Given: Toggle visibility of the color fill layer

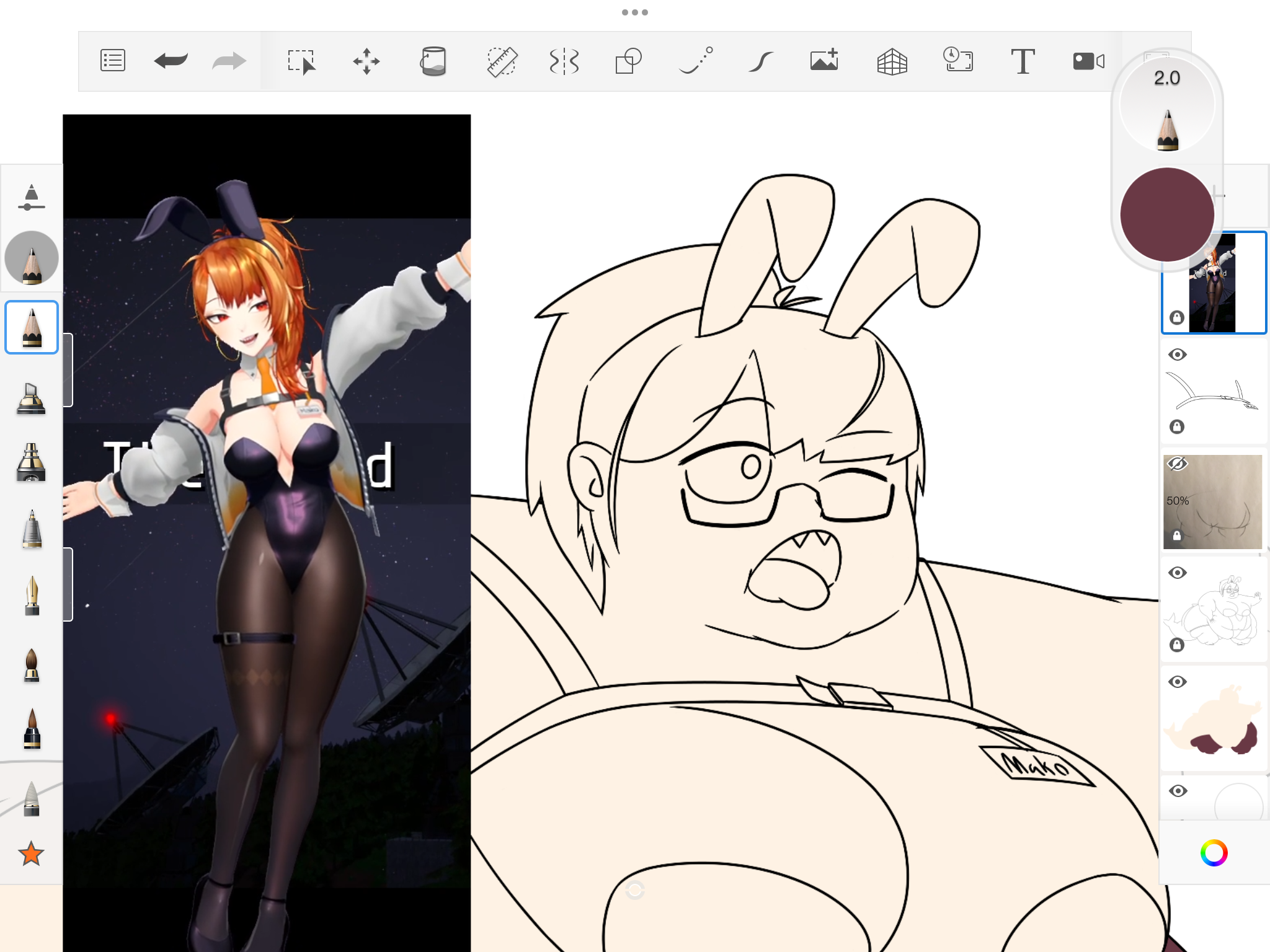Looking at the screenshot, I should [x=1177, y=682].
